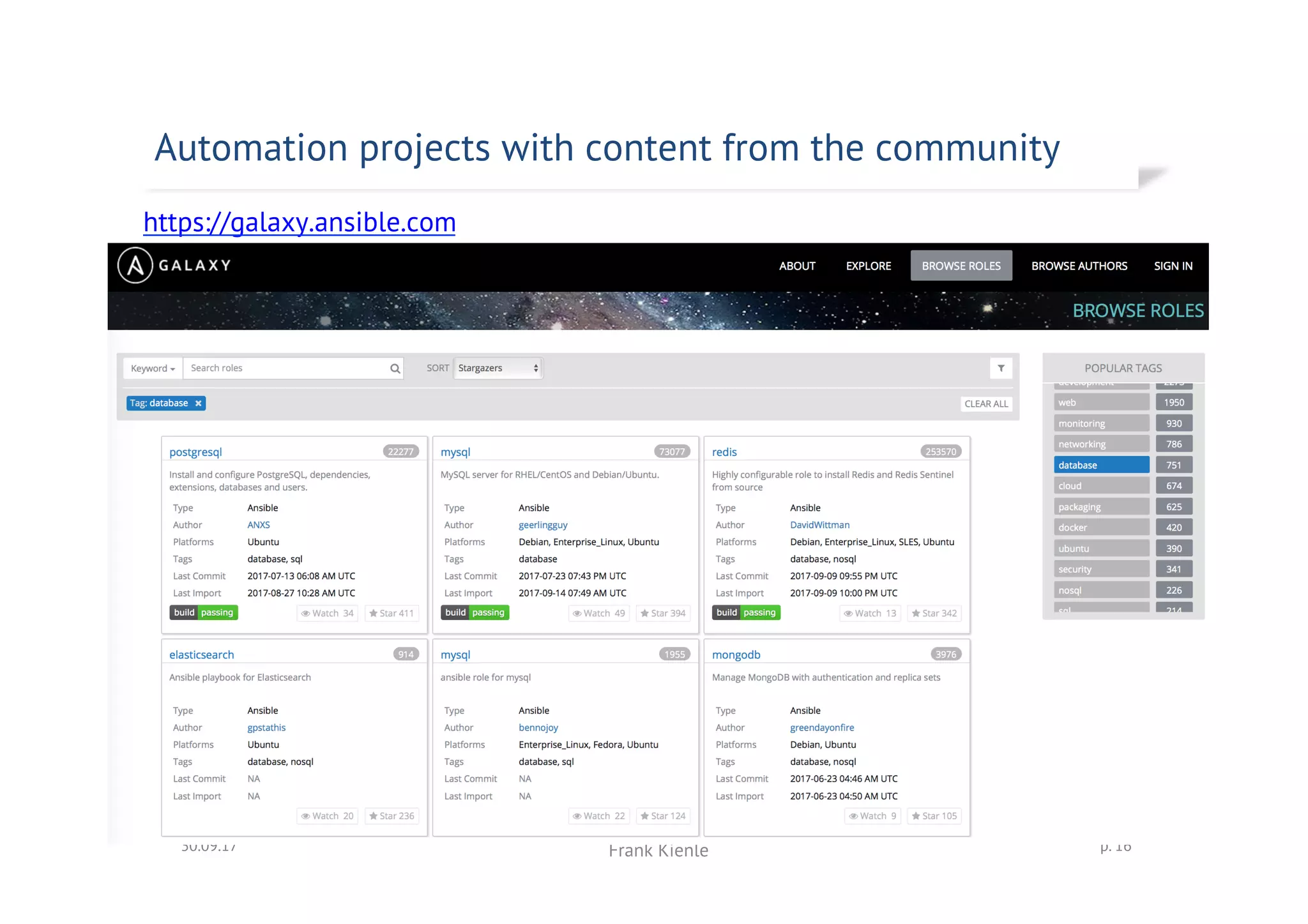Open author gpstathis
Viewport: 1308px width, 924px height.
[x=266, y=727]
